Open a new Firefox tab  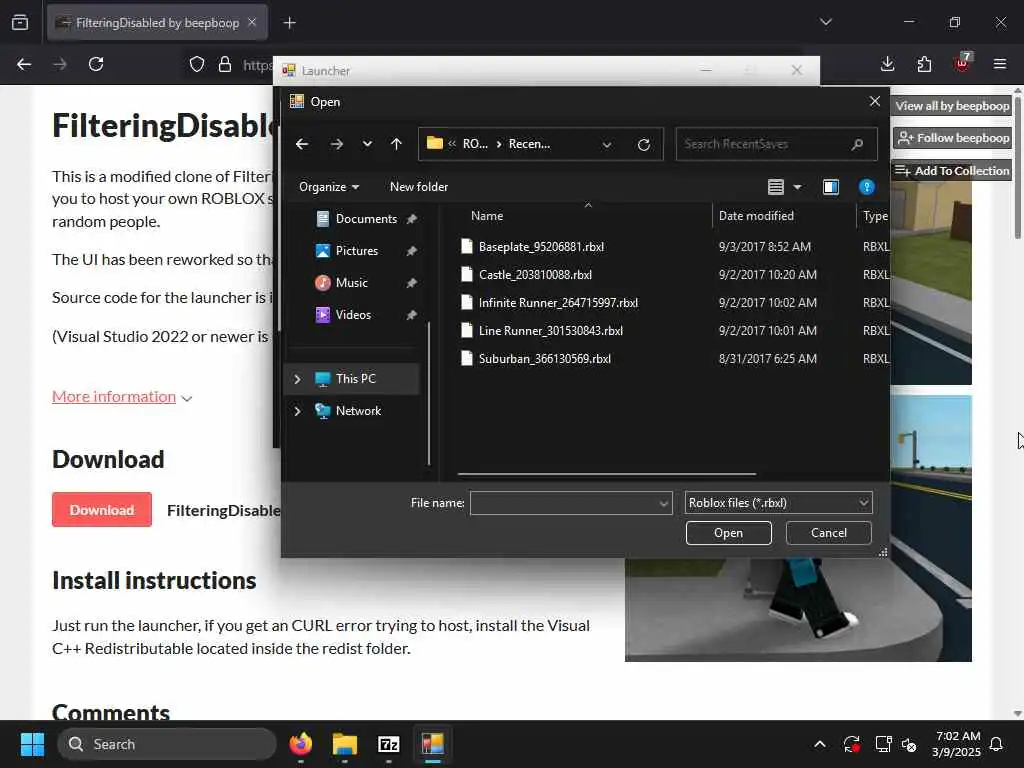click(289, 23)
